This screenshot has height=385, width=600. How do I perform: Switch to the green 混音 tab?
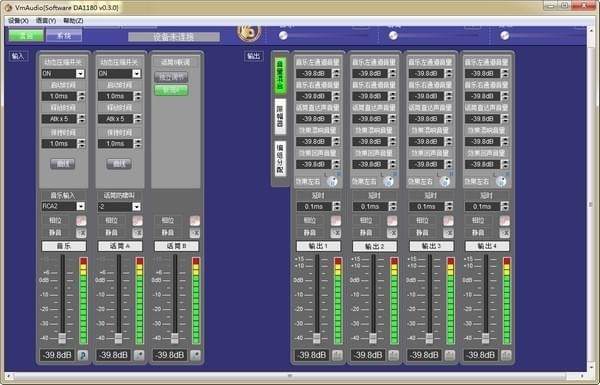(x=26, y=36)
